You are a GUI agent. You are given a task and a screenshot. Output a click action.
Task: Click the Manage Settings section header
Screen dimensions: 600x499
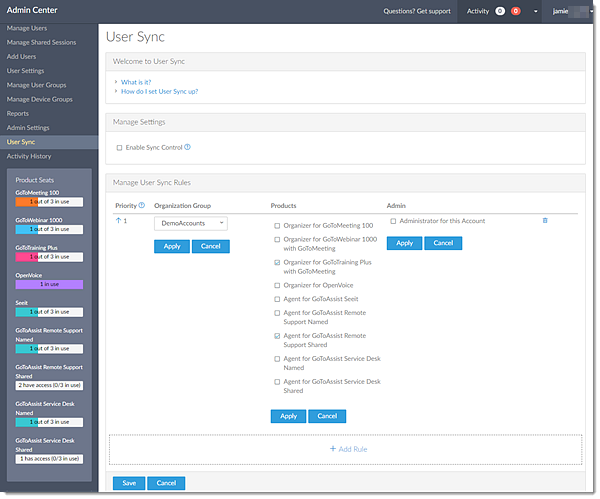click(x=346, y=122)
